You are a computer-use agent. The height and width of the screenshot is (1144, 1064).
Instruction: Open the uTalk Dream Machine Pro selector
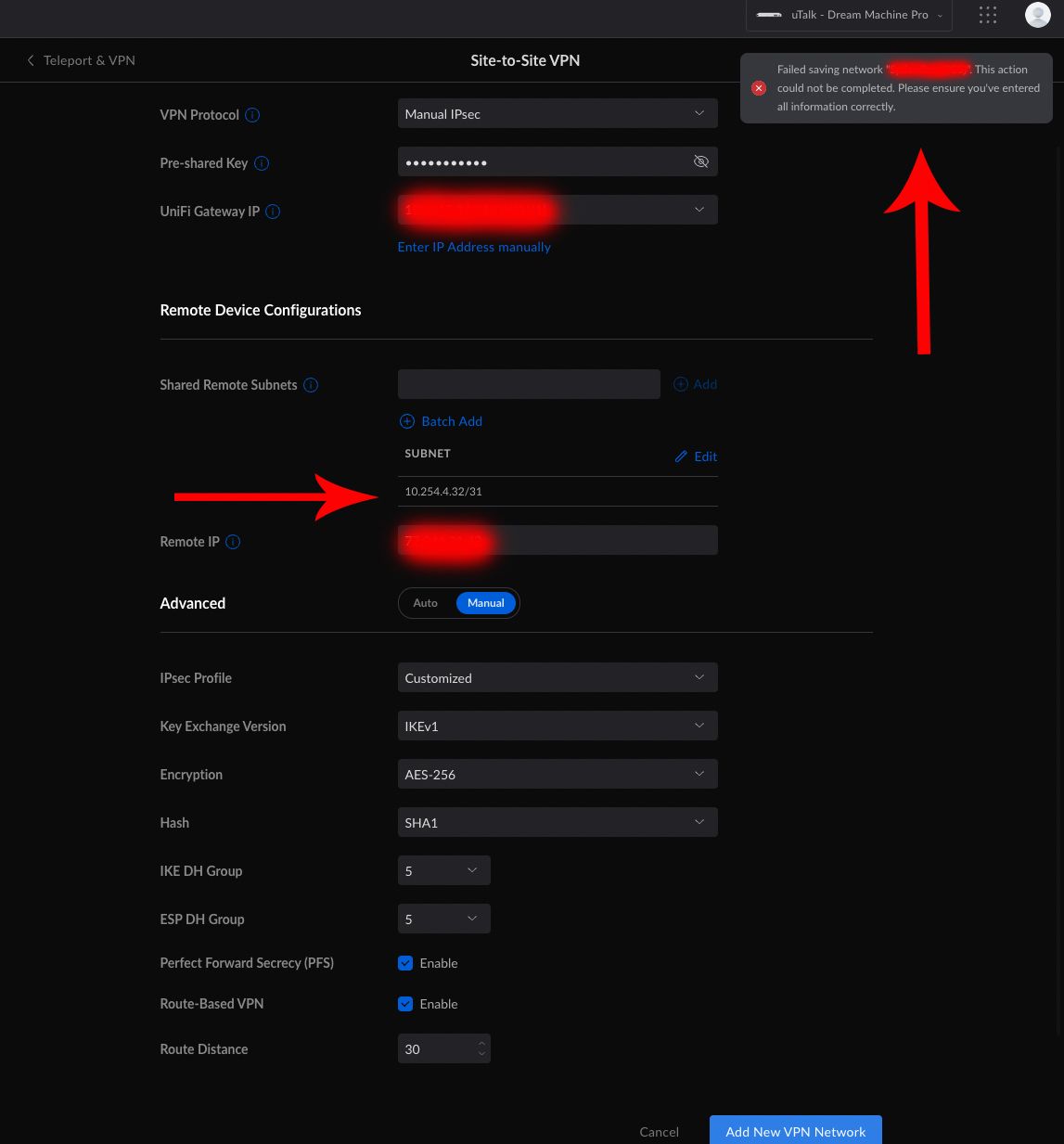(x=849, y=15)
